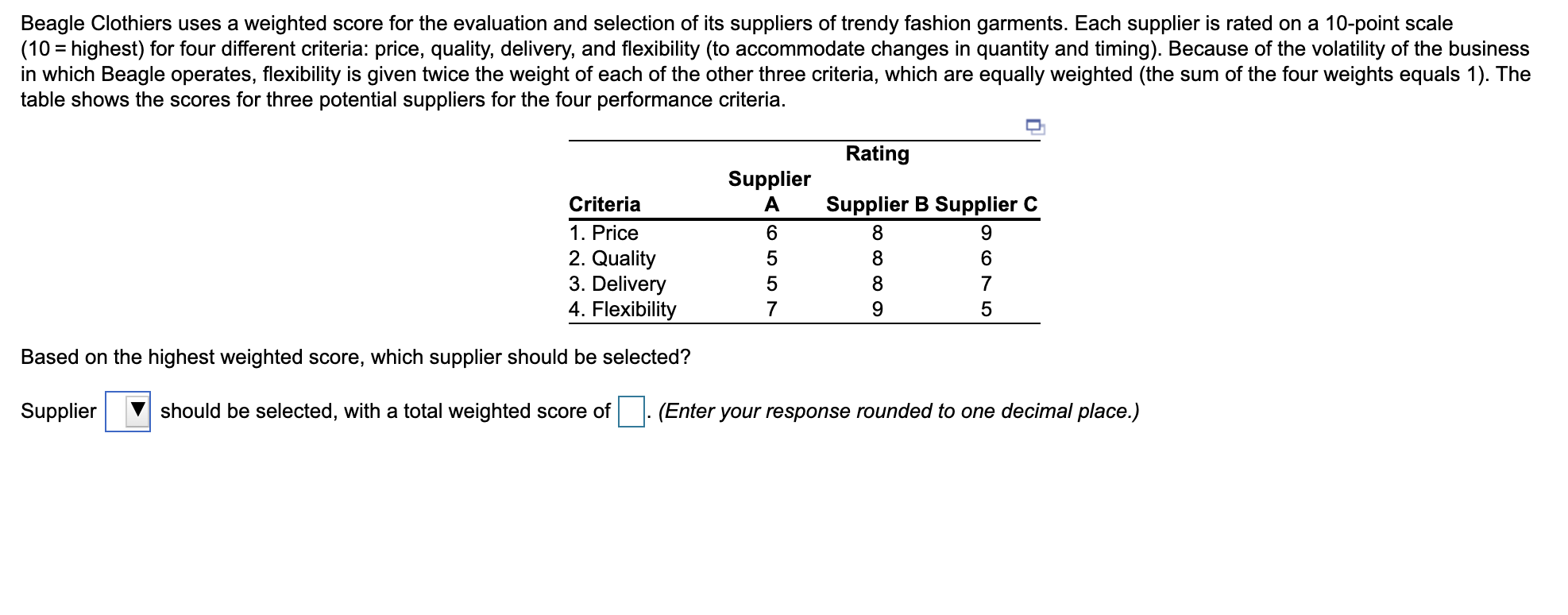Click the Delivery row in the criteria table
Image resolution: width=1568 pixels, height=615 pixels.
pos(616,284)
